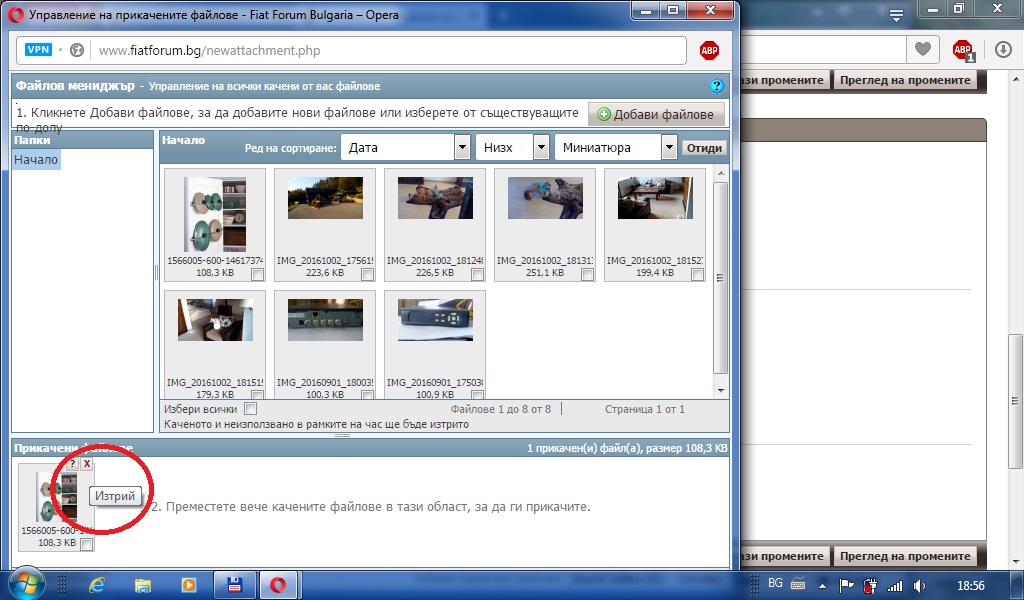Click the 'Добави файлове' button
This screenshot has height=600, width=1024.
(657, 114)
